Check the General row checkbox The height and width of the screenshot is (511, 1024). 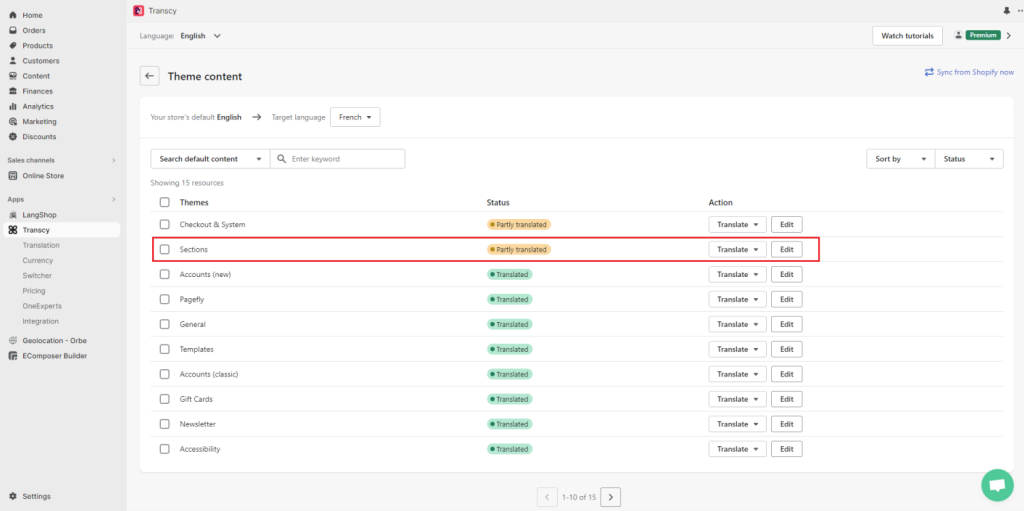[165, 324]
